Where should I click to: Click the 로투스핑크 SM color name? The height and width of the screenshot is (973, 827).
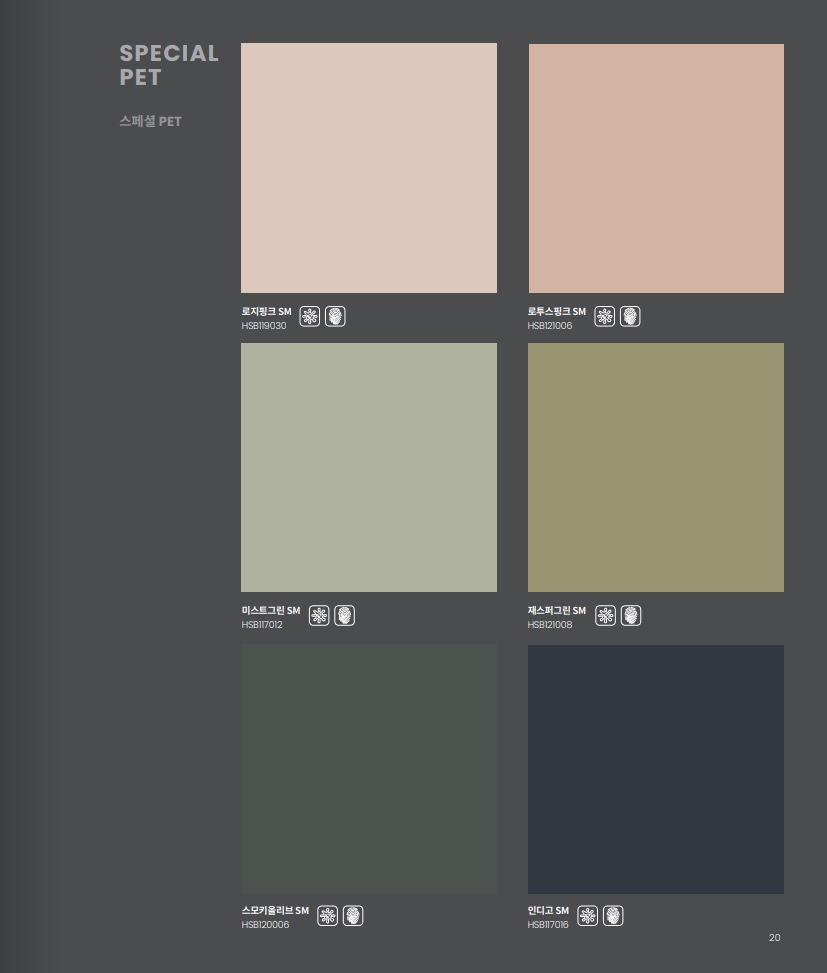[x=557, y=312]
